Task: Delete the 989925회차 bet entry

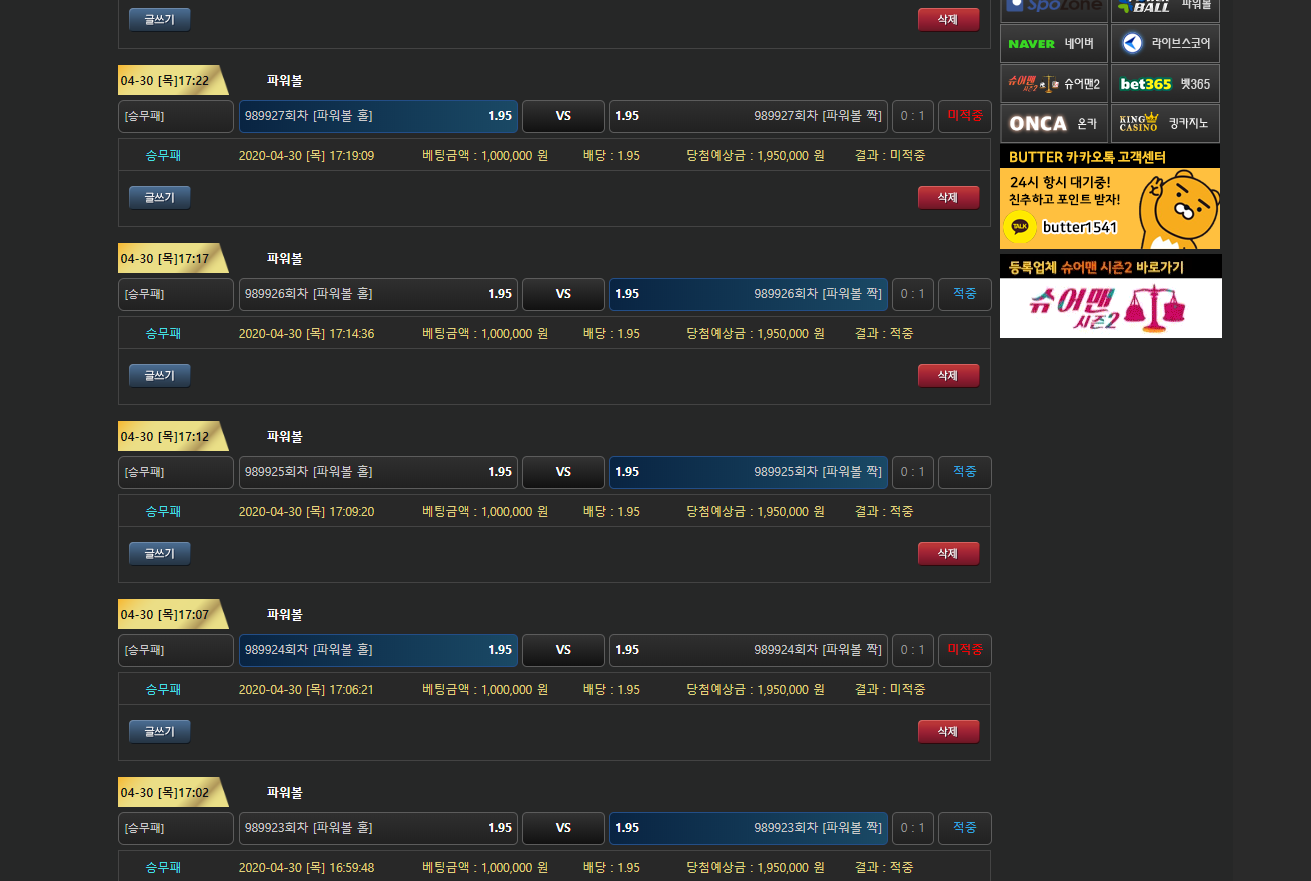Action: [948, 554]
